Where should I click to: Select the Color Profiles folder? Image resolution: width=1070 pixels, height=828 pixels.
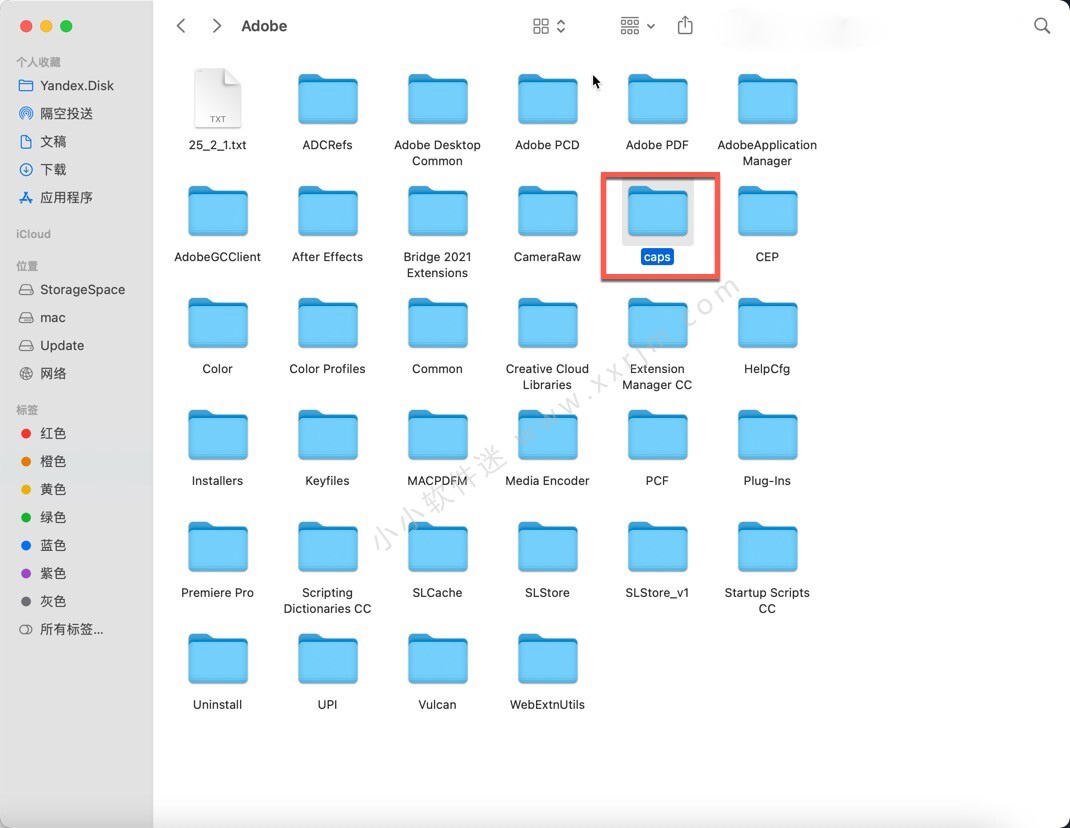(x=328, y=323)
